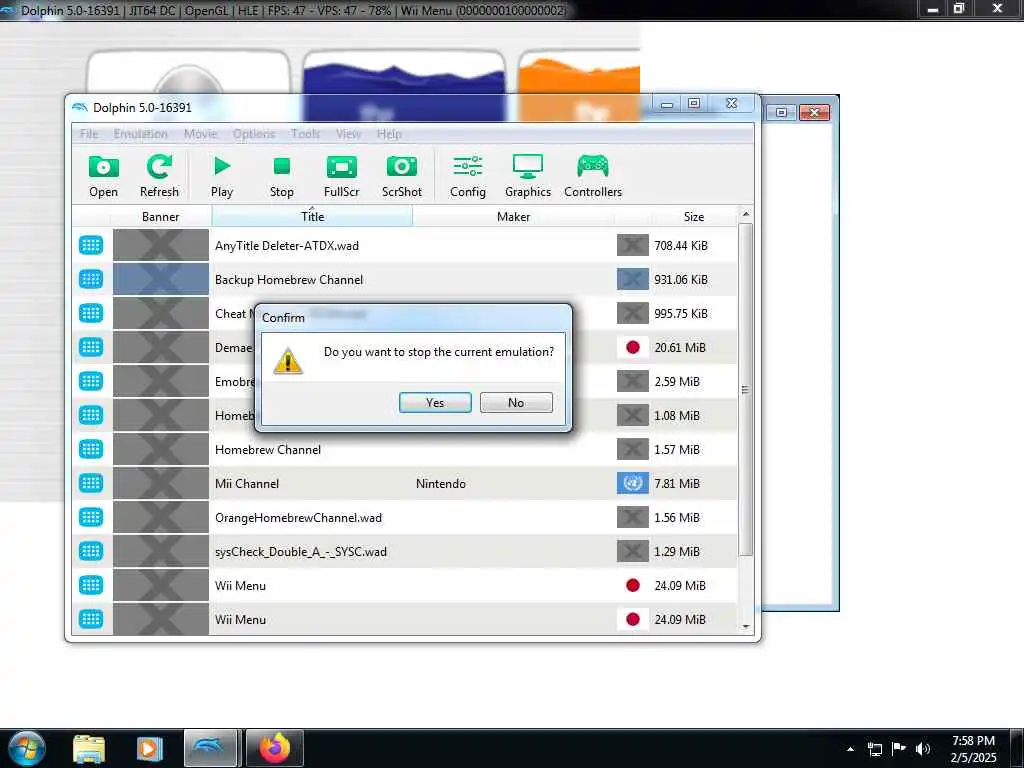The height and width of the screenshot is (768, 1024).
Task: Click game list scroll up arrow
Action: (746, 214)
